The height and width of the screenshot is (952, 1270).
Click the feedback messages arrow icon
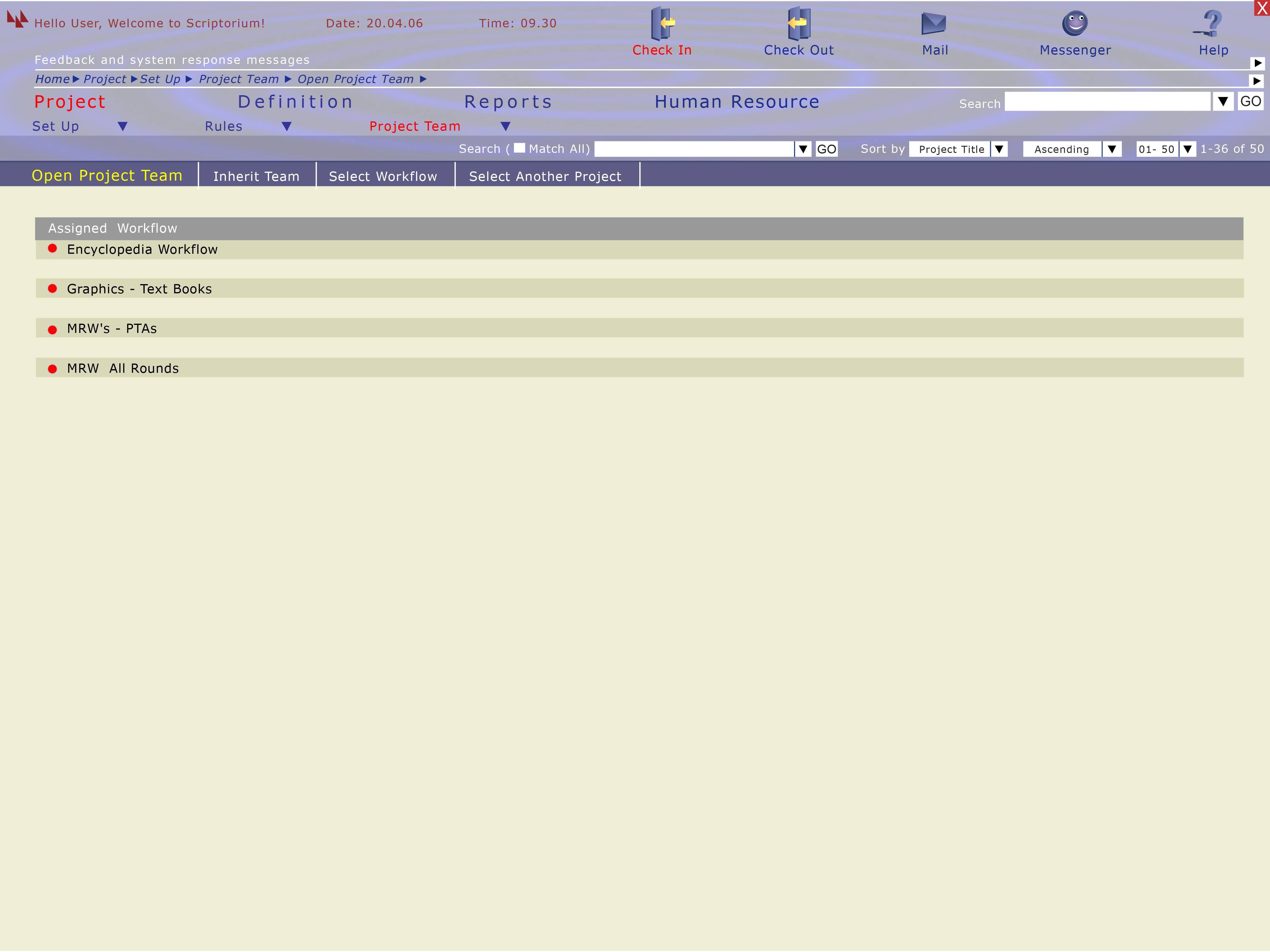click(x=1257, y=63)
